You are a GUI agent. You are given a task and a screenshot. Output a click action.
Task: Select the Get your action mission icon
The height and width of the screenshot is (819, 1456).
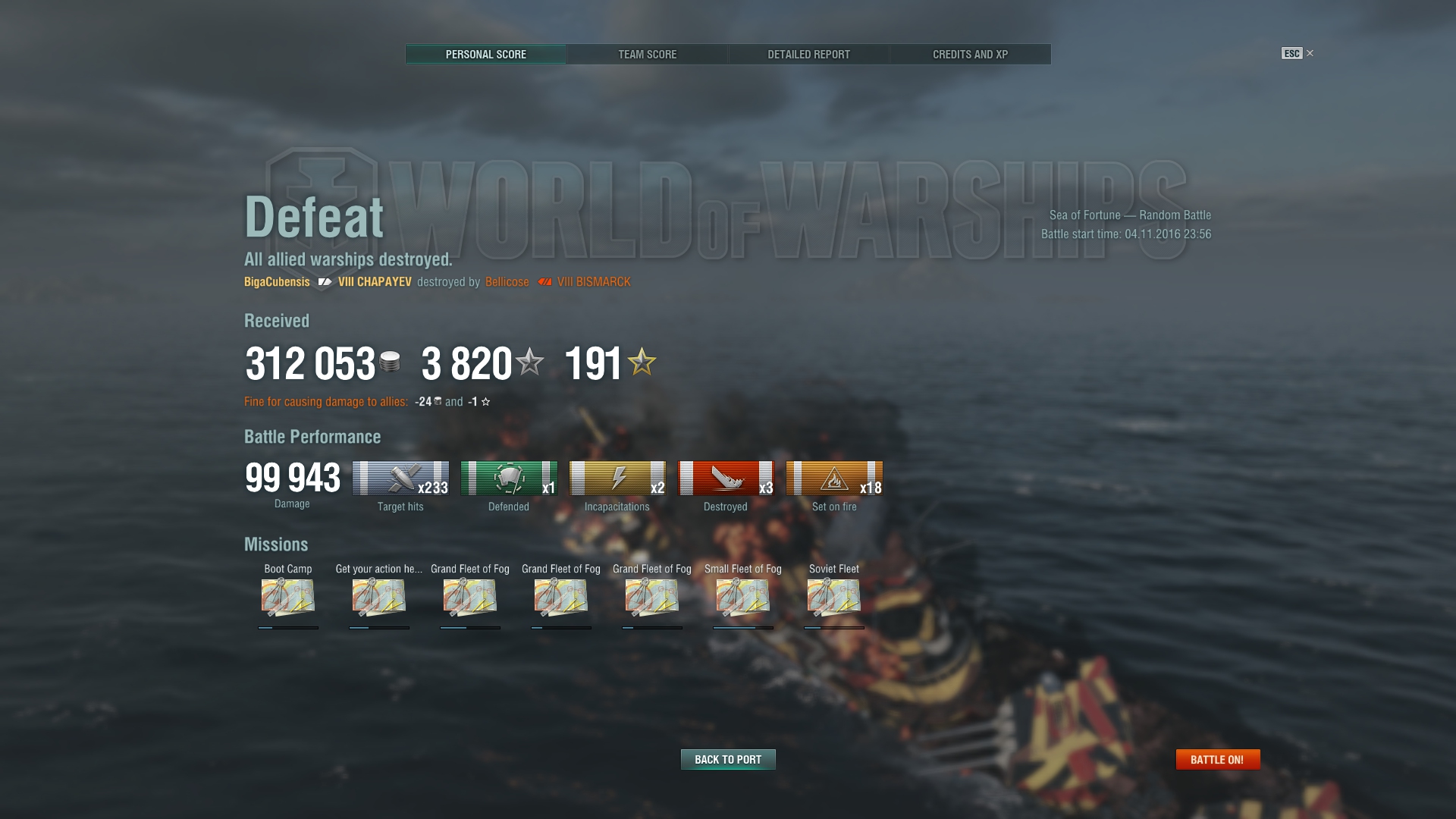tap(379, 597)
